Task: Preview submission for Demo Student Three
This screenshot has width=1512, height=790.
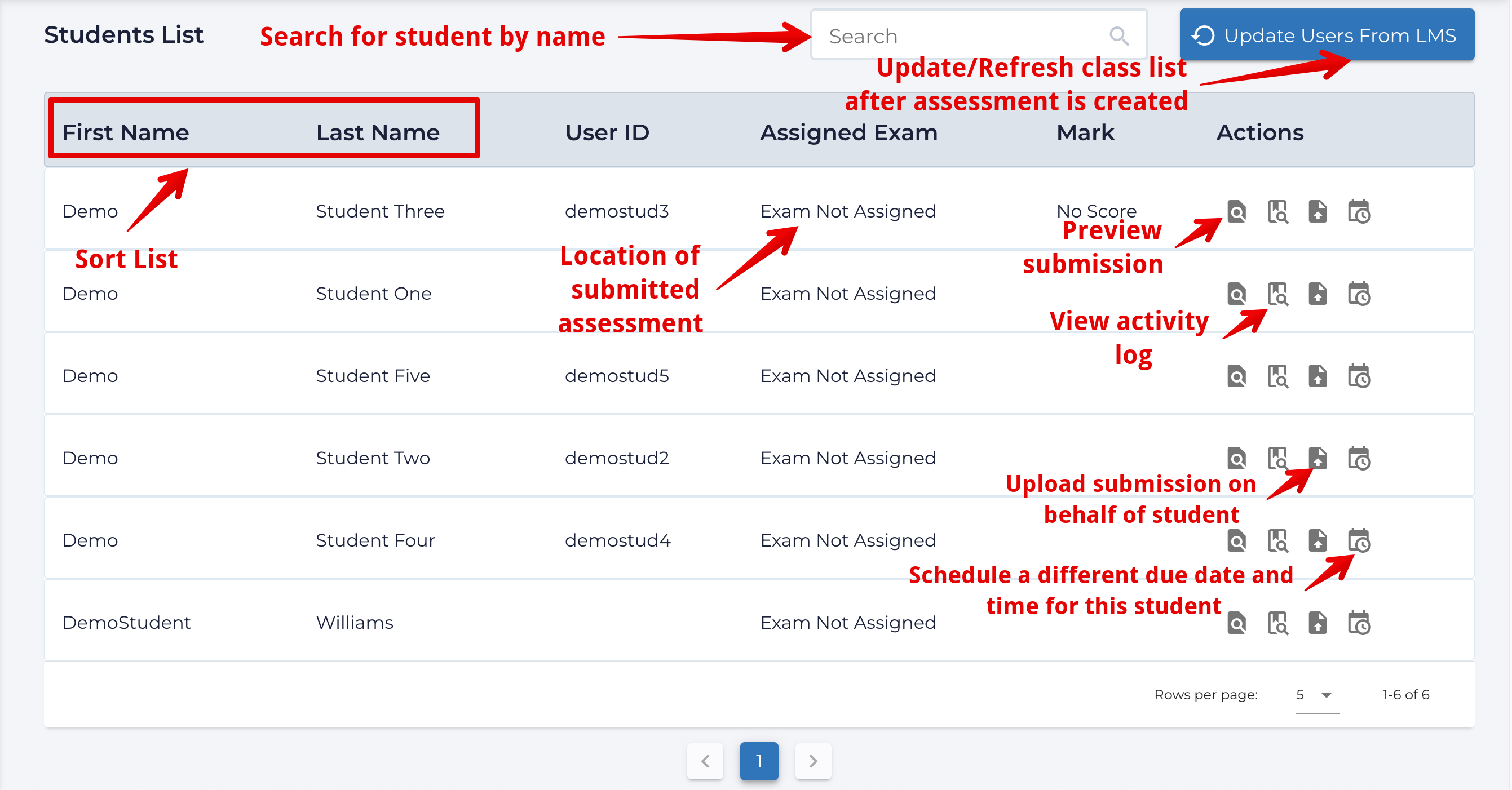Action: tap(1236, 212)
